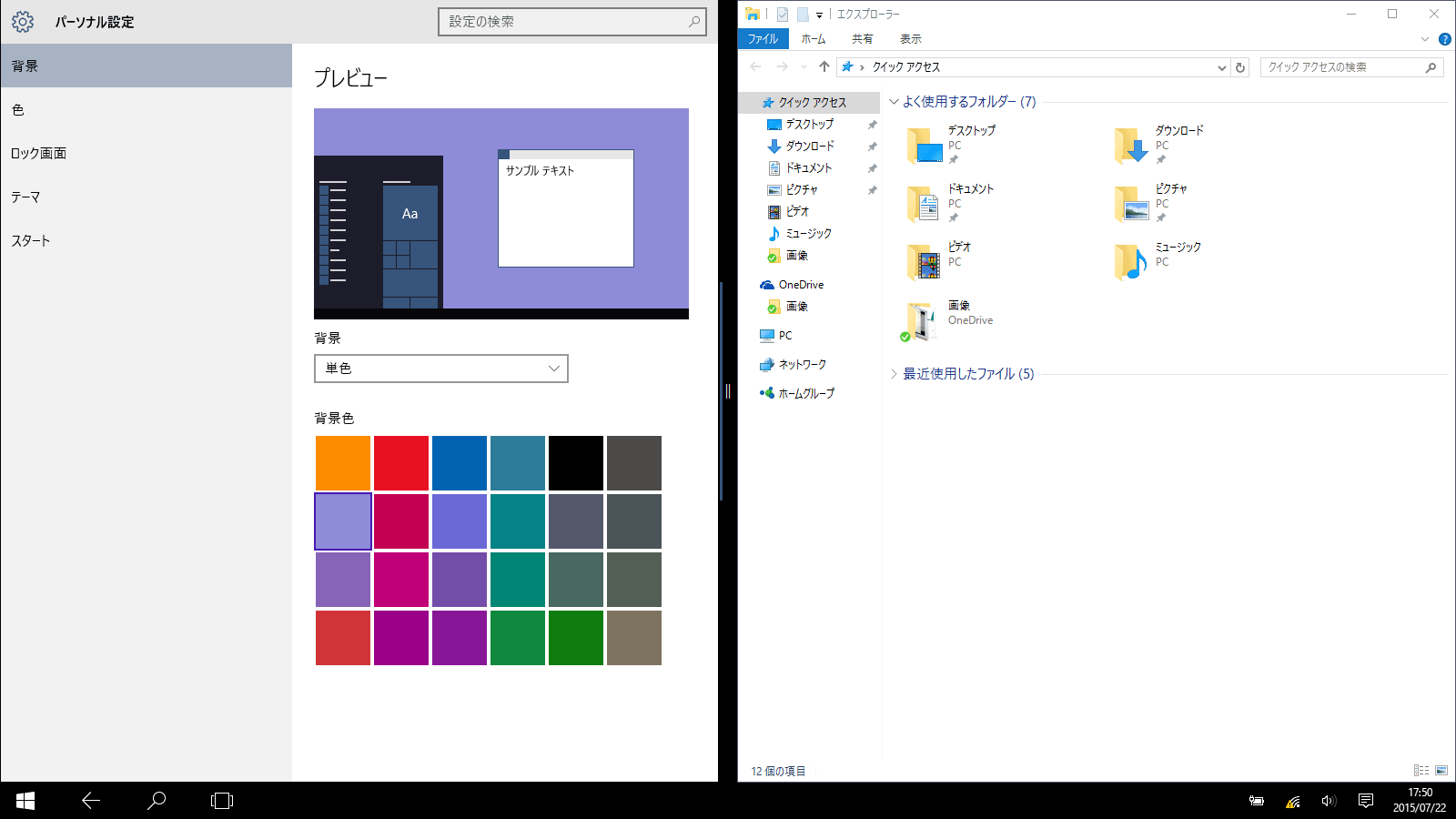The height and width of the screenshot is (819, 1456).
Task: Click the settings gear icon in Personalization
Action: 23,22
